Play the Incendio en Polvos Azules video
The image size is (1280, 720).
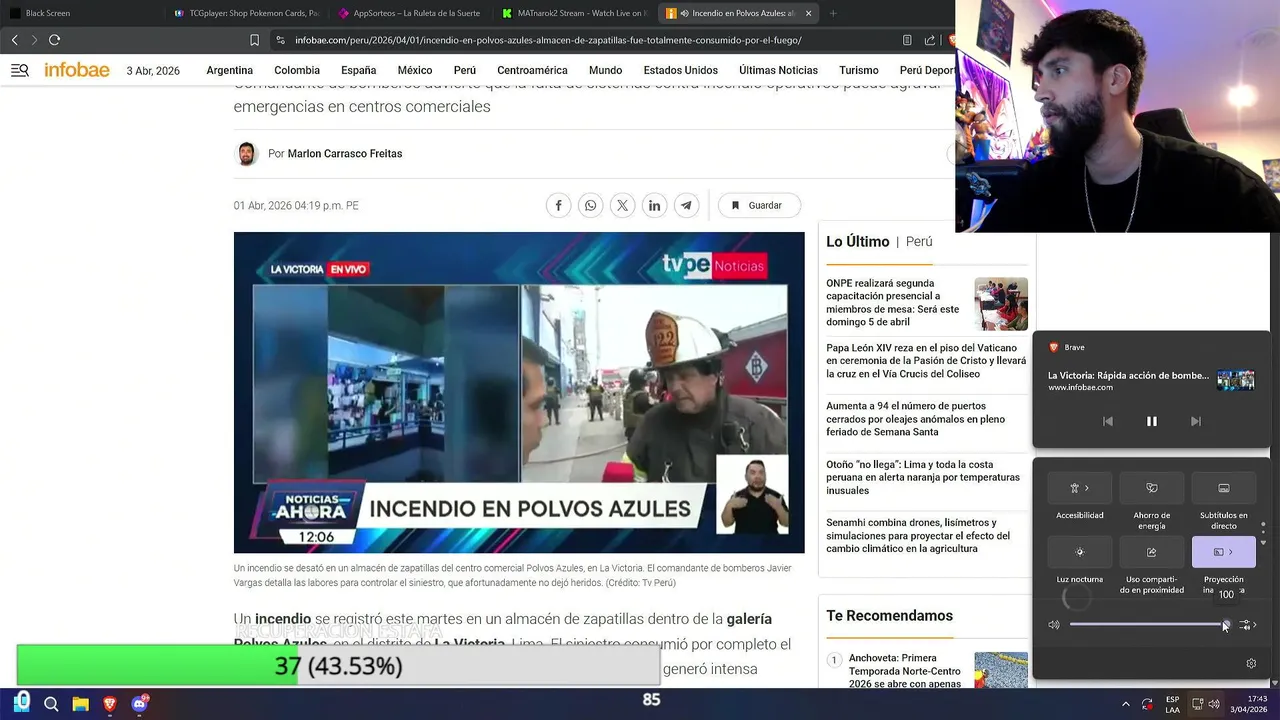(519, 392)
